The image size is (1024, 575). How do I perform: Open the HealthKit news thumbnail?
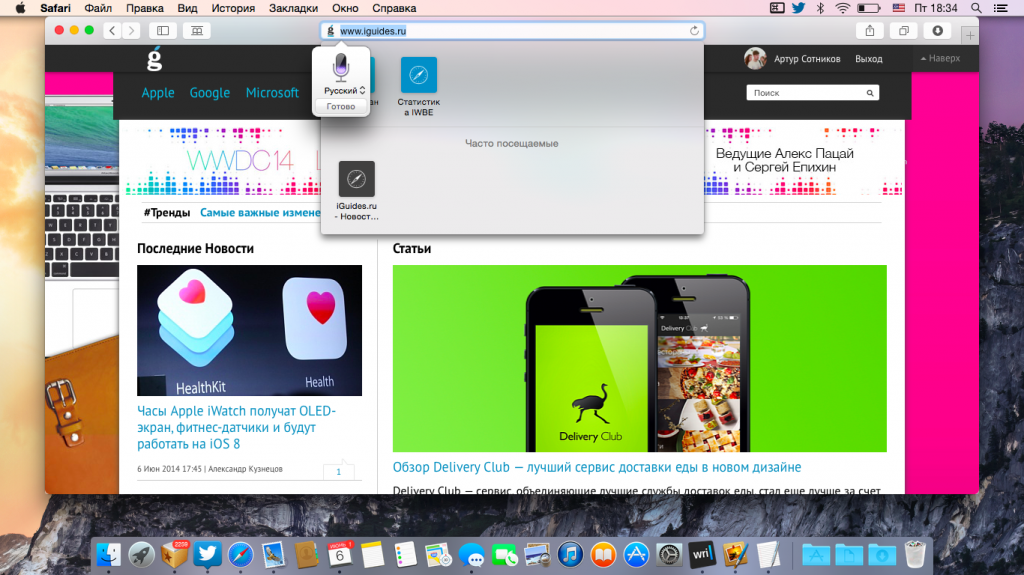tap(249, 330)
